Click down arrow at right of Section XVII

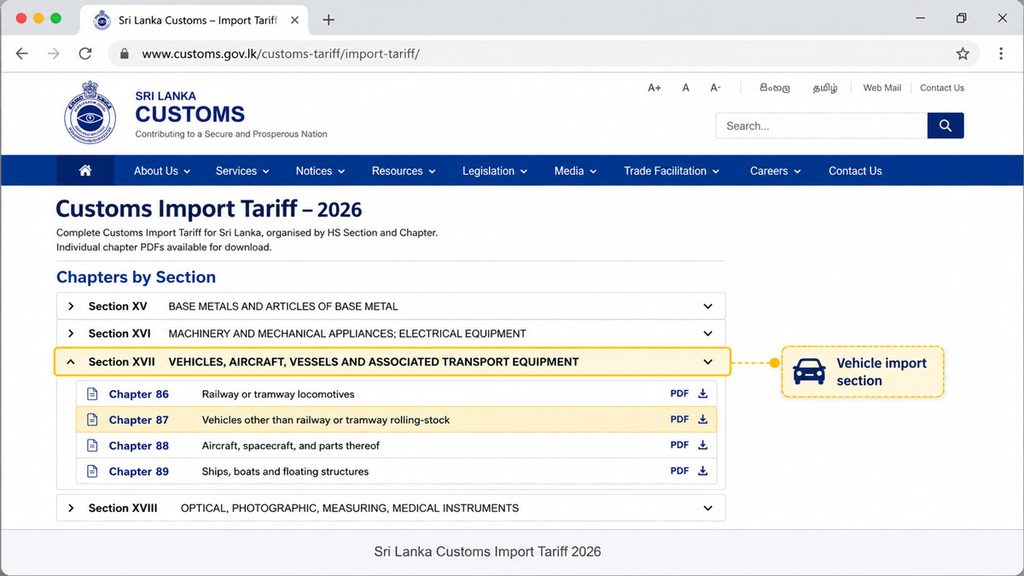708,362
